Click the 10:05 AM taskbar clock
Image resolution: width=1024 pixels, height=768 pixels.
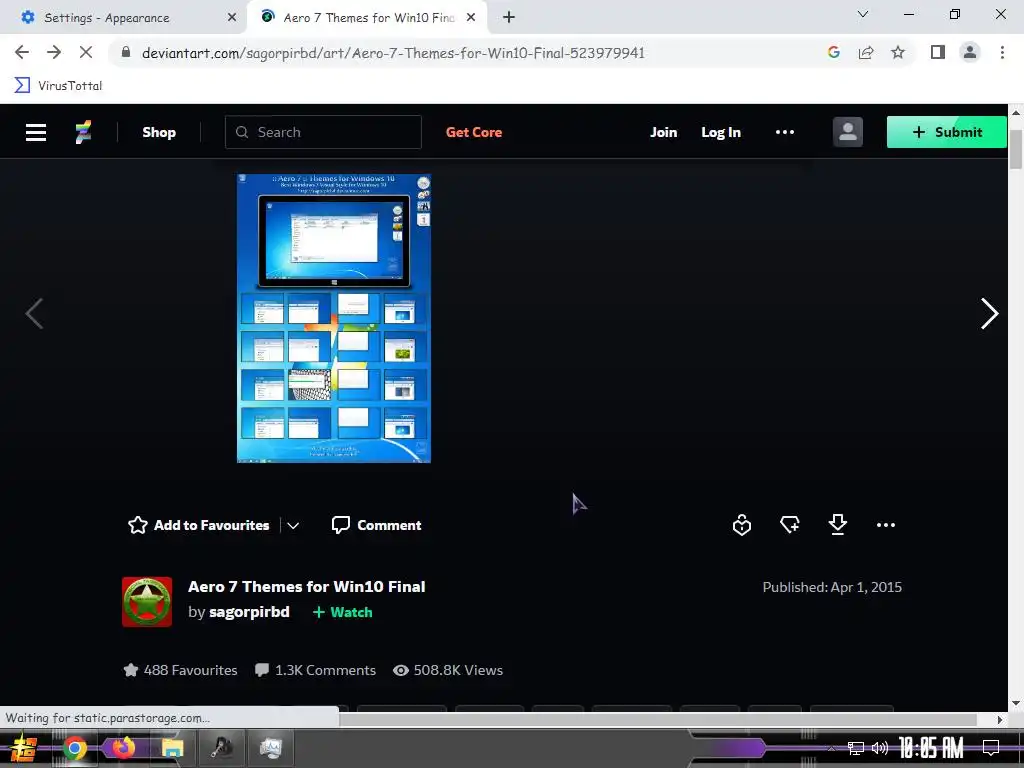point(931,748)
